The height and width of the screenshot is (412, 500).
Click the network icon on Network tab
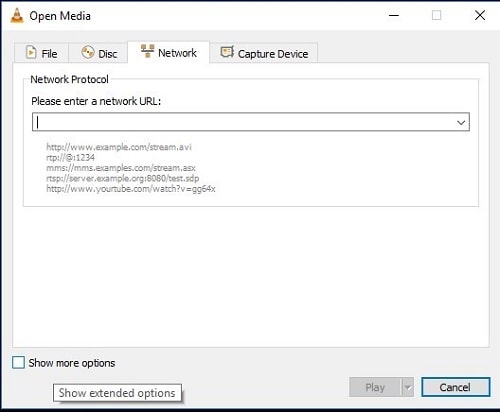147,51
